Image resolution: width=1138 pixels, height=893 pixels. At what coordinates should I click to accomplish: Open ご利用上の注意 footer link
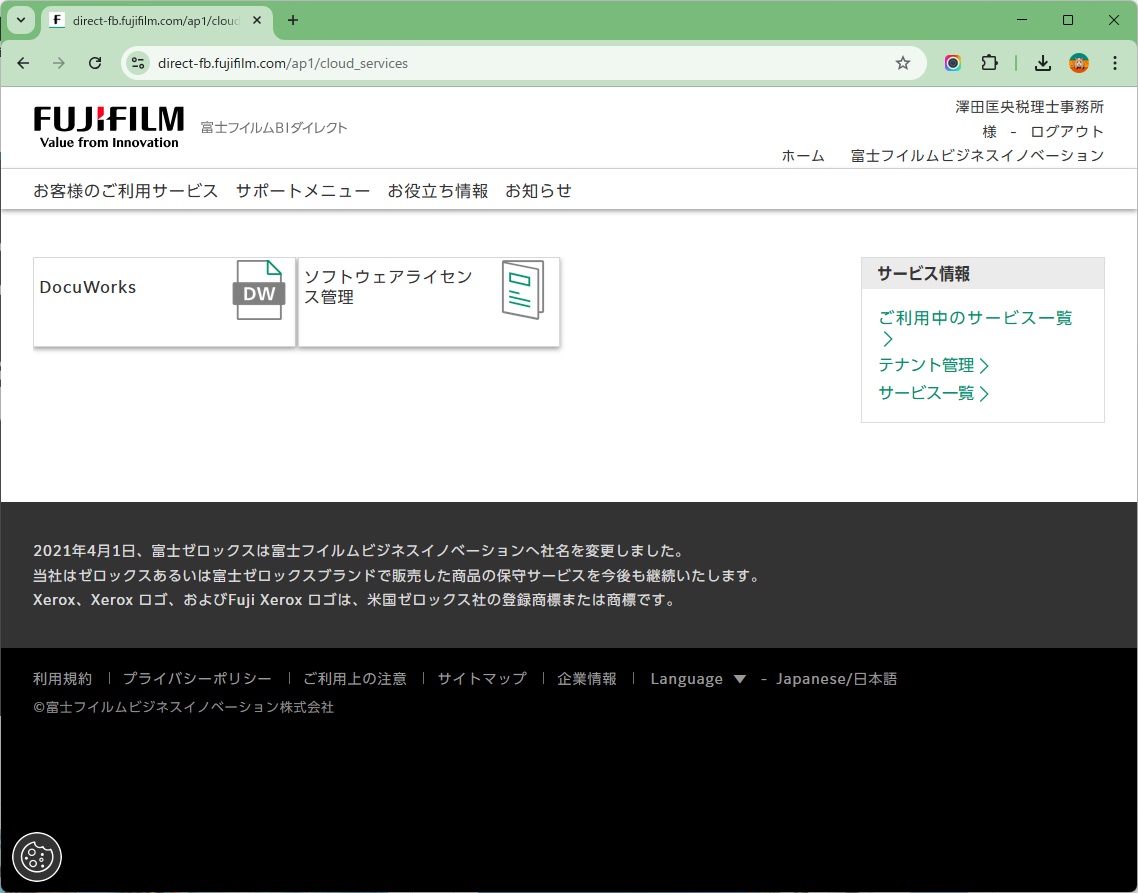355,679
